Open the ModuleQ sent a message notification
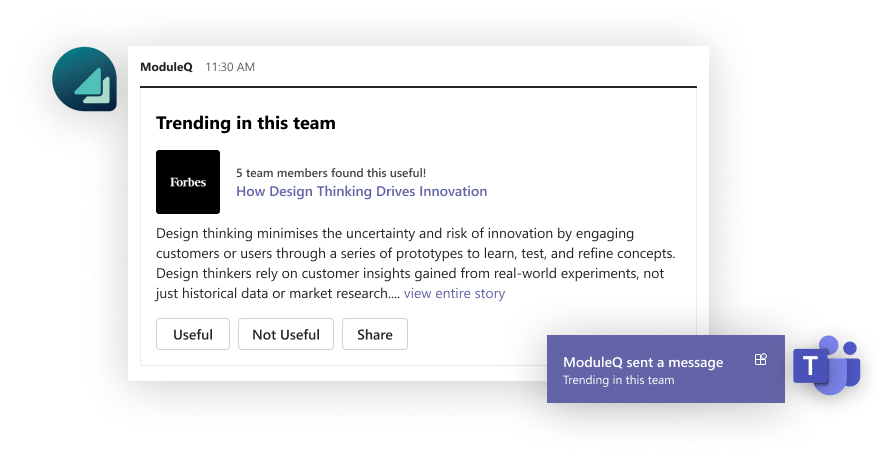 tap(666, 369)
